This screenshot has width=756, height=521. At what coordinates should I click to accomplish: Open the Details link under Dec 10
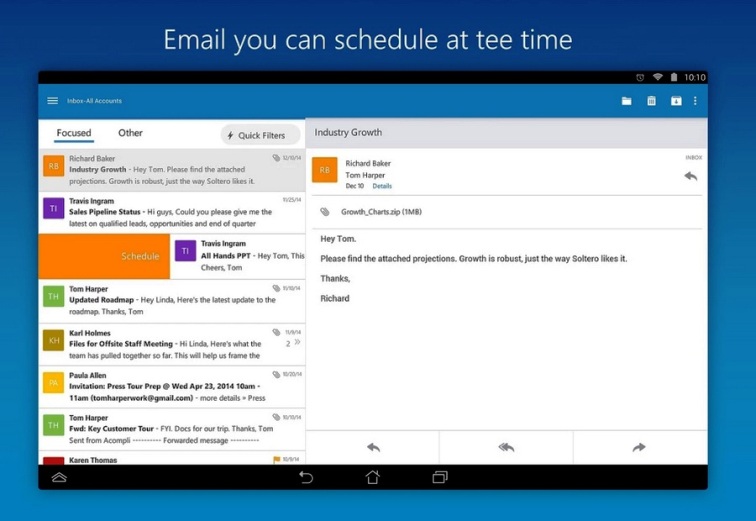click(x=382, y=186)
